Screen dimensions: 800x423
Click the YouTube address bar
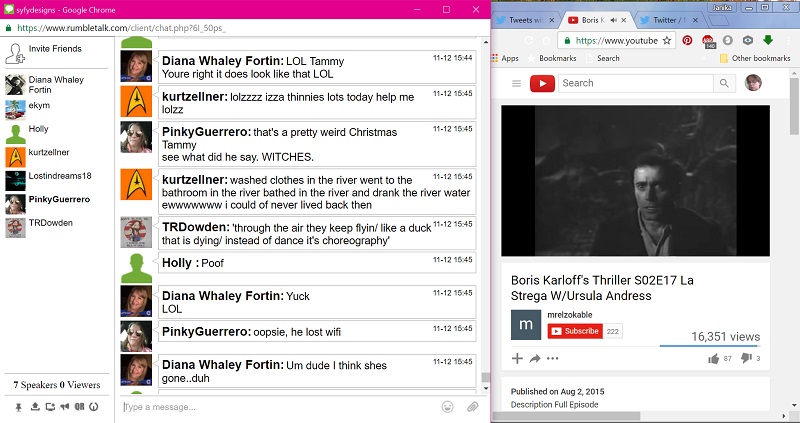[x=616, y=40]
